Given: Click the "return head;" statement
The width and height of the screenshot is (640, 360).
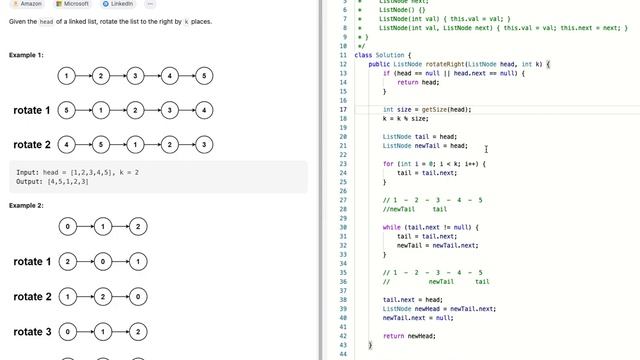Looking at the screenshot, I should 418,82.
